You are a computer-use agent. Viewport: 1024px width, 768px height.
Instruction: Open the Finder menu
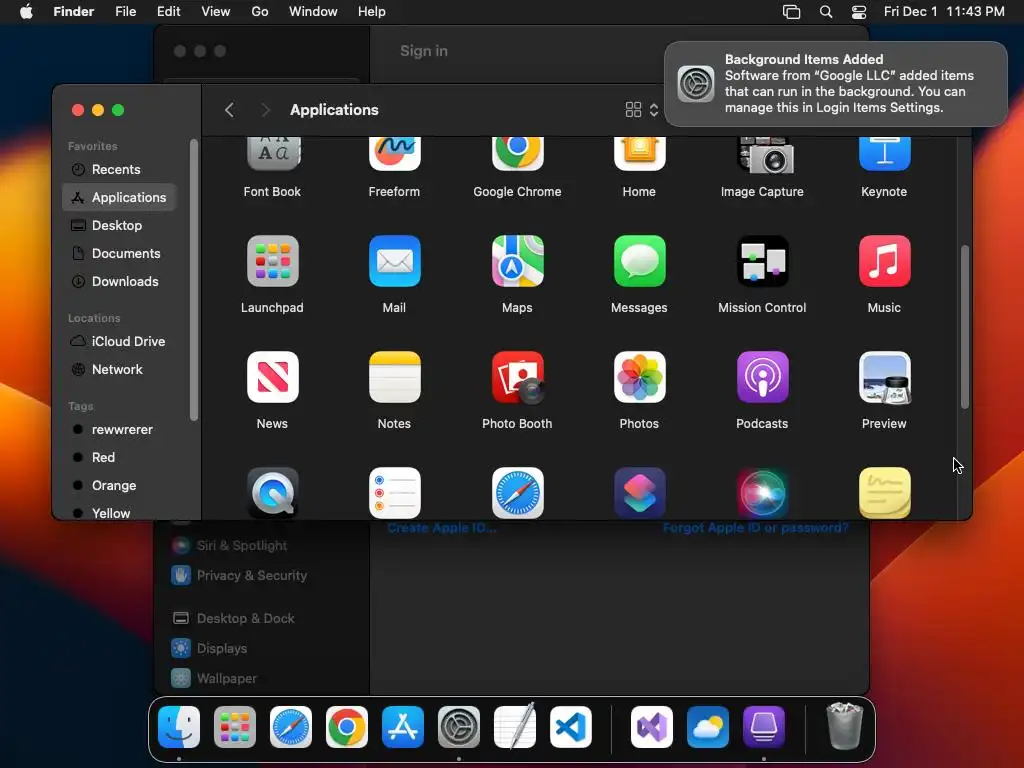[74, 12]
